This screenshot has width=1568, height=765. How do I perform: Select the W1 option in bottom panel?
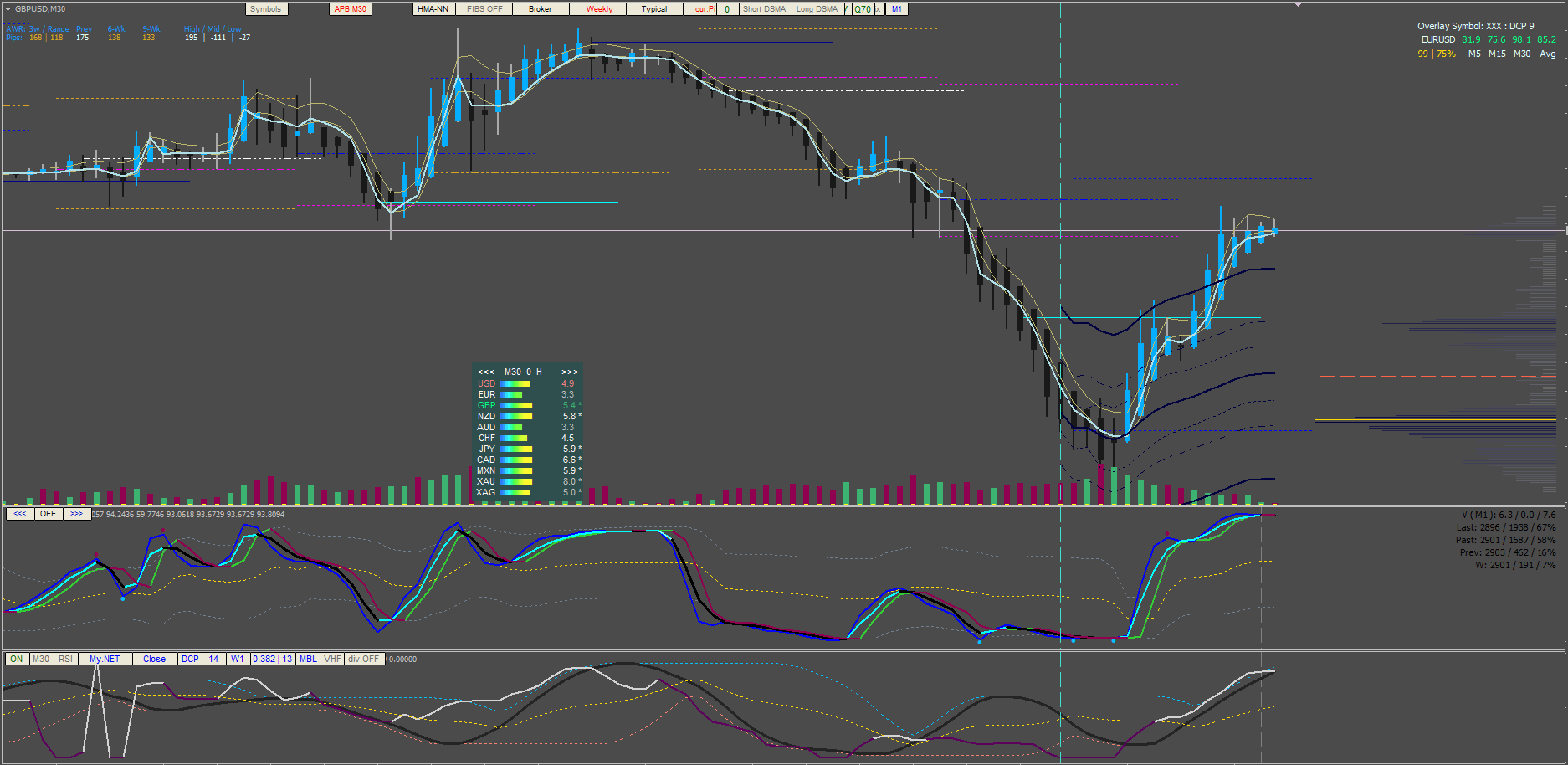point(236,659)
